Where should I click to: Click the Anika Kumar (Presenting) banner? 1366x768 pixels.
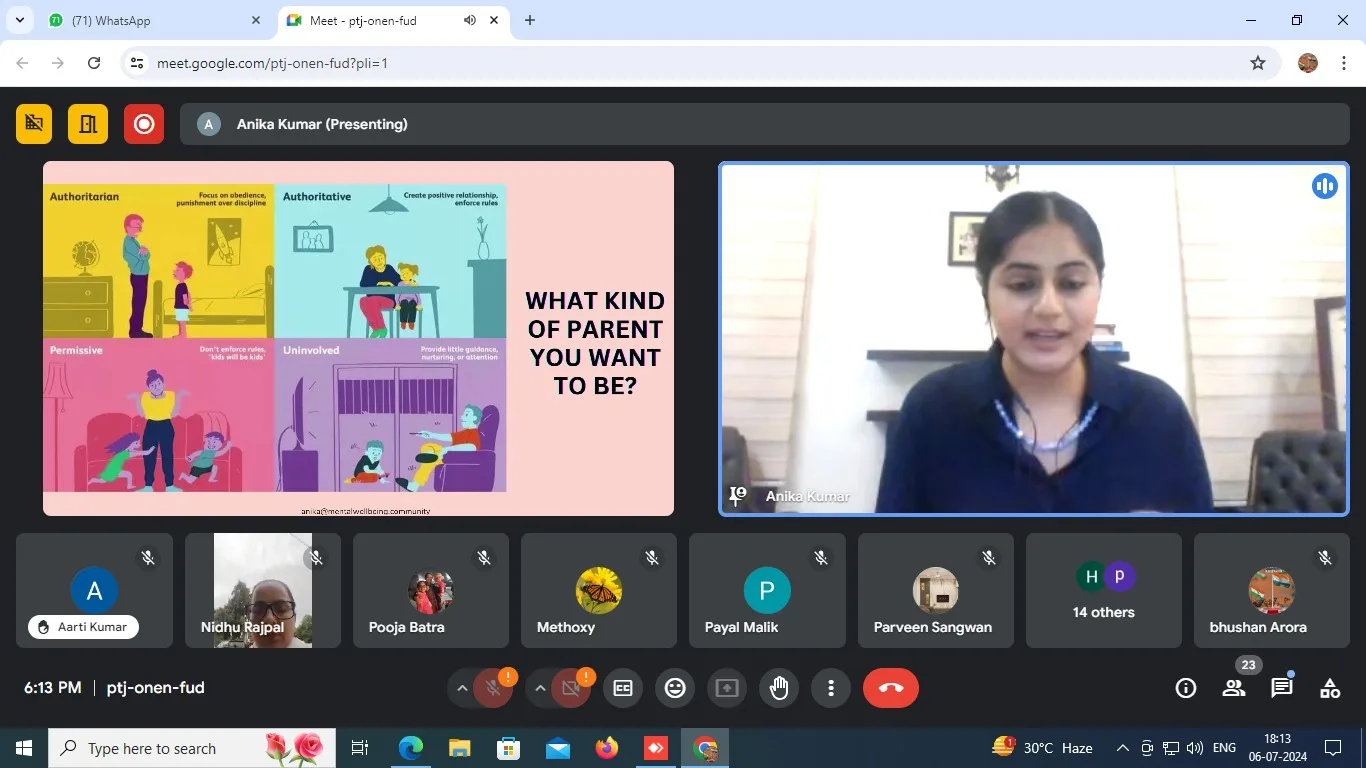click(764, 124)
